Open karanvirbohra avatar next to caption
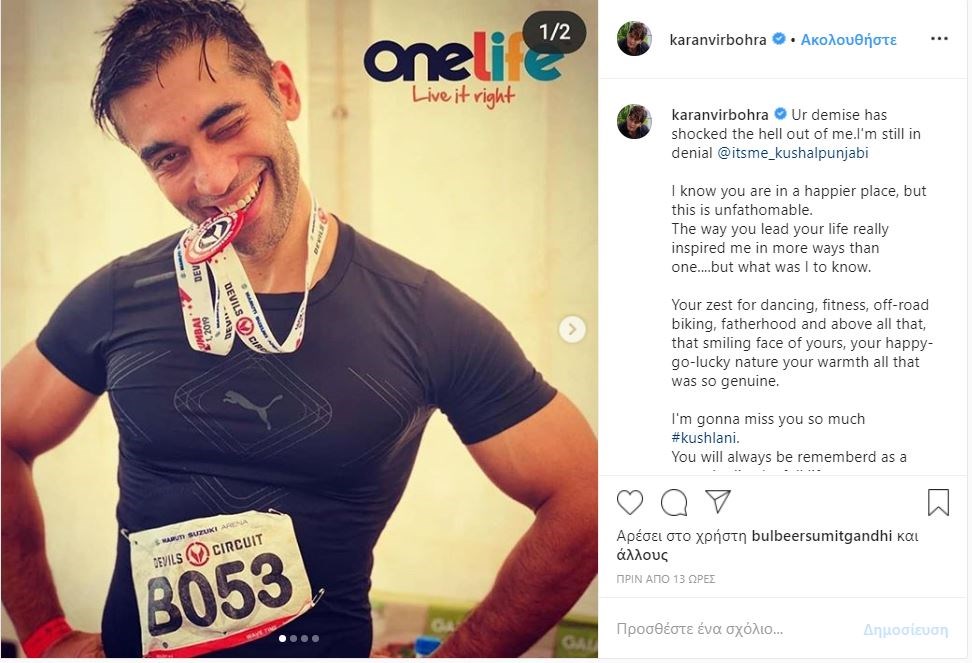 [x=634, y=121]
